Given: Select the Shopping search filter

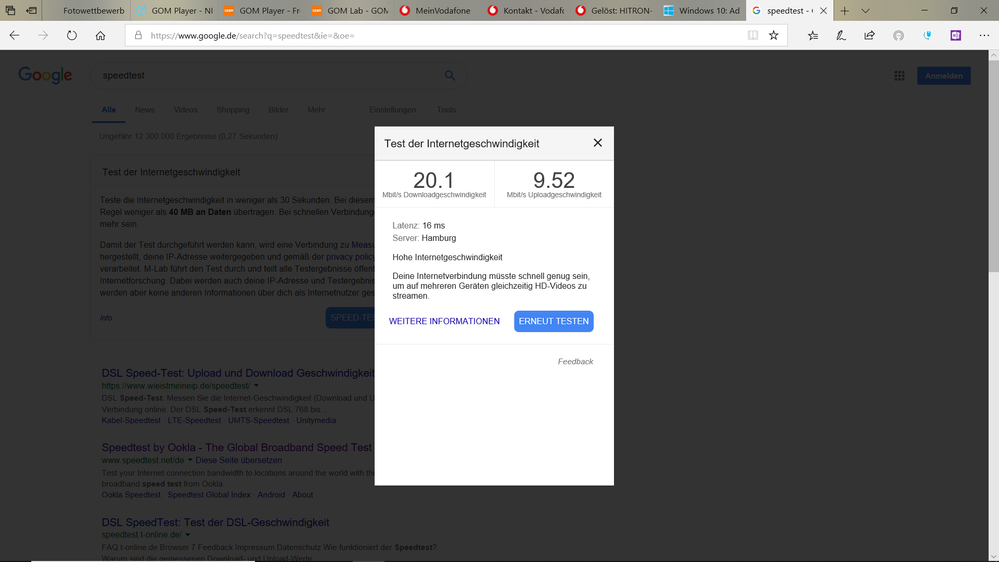Looking at the screenshot, I should pyautogui.click(x=233, y=110).
